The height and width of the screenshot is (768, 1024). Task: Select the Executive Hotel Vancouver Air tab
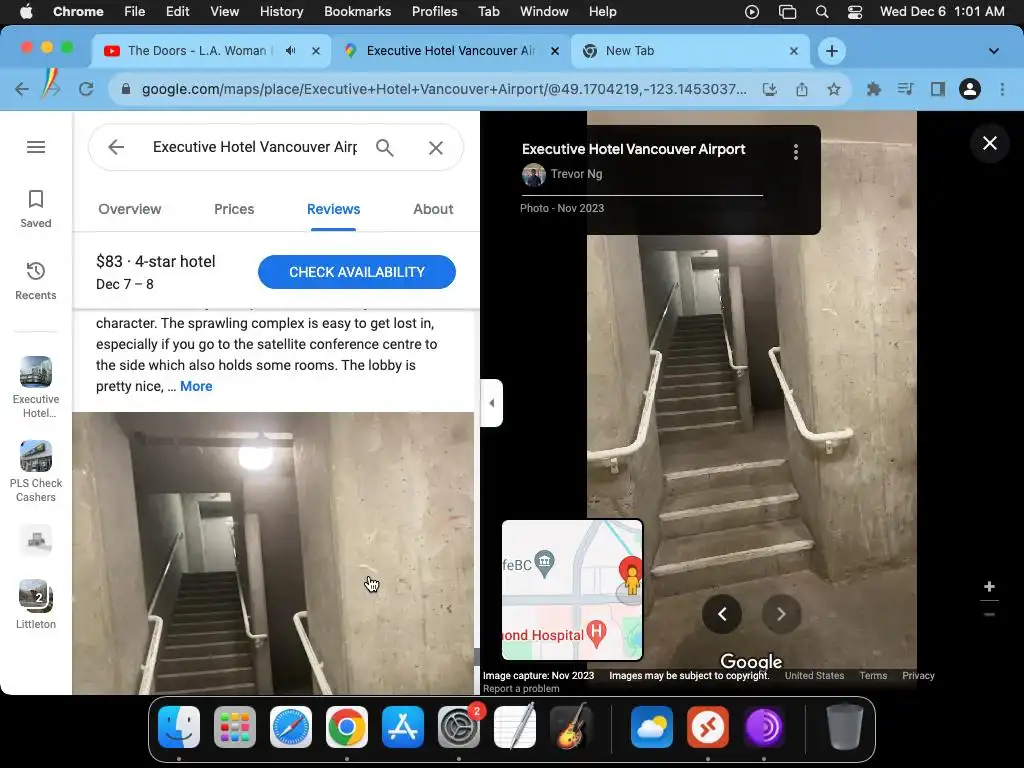tap(451, 51)
